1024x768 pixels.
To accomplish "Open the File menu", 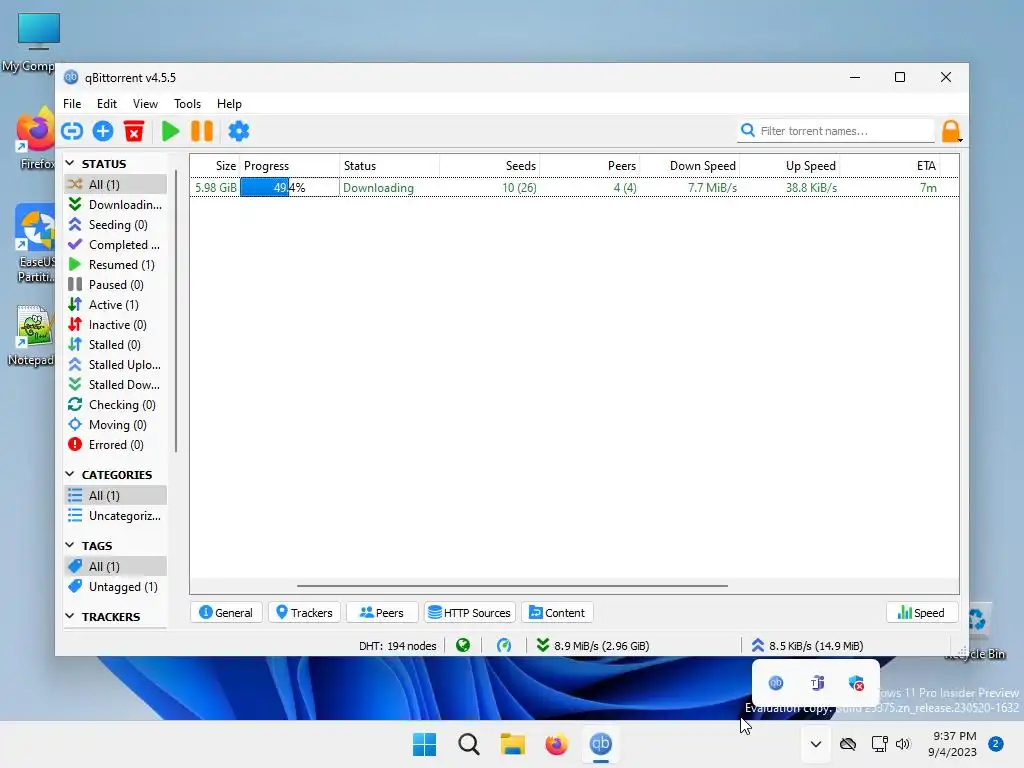I will (x=72, y=103).
